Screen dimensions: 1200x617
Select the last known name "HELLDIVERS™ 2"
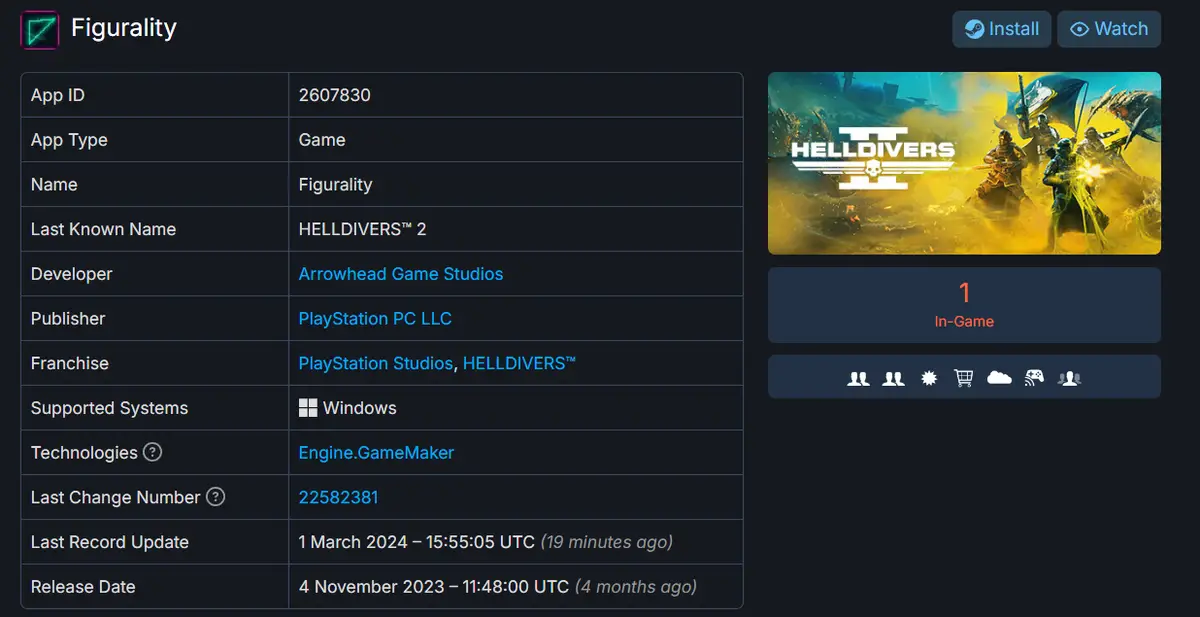point(363,229)
